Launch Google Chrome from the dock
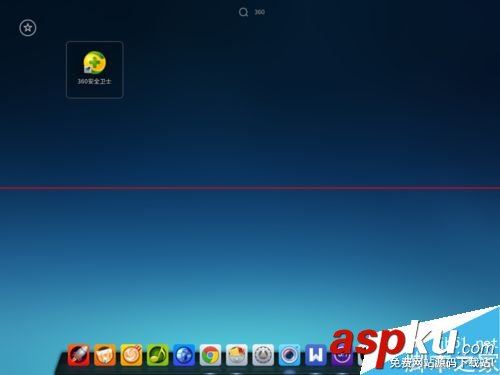The image size is (500, 375). (210, 355)
